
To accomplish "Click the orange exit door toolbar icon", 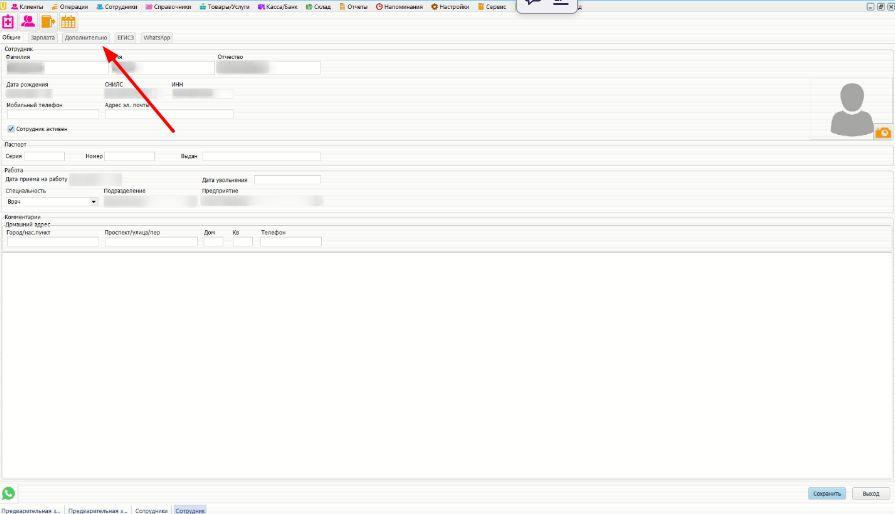I will [x=48, y=21].
